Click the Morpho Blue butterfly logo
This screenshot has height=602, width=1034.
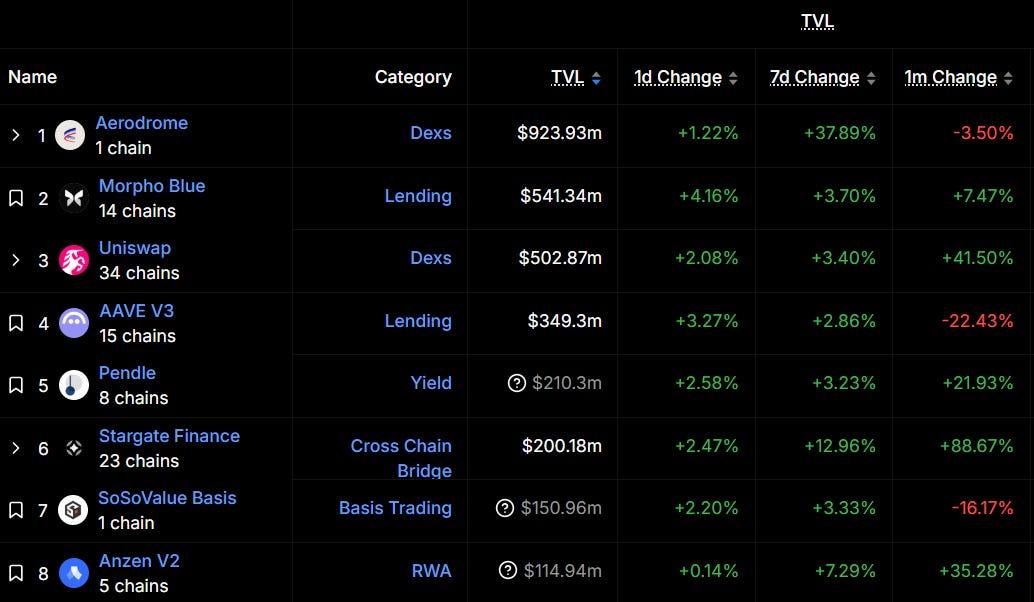74,198
